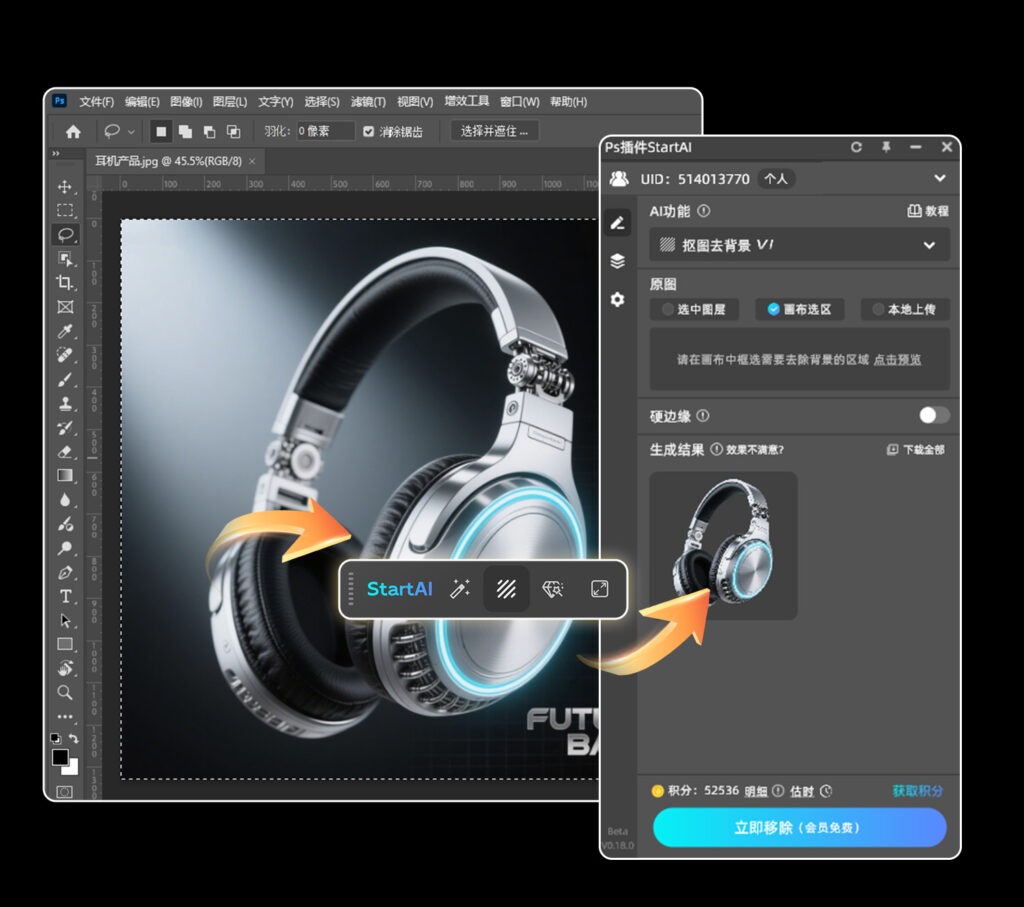Select the 本地上传 radio option
Image resolution: width=1024 pixels, height=907 pixels.
905,310
